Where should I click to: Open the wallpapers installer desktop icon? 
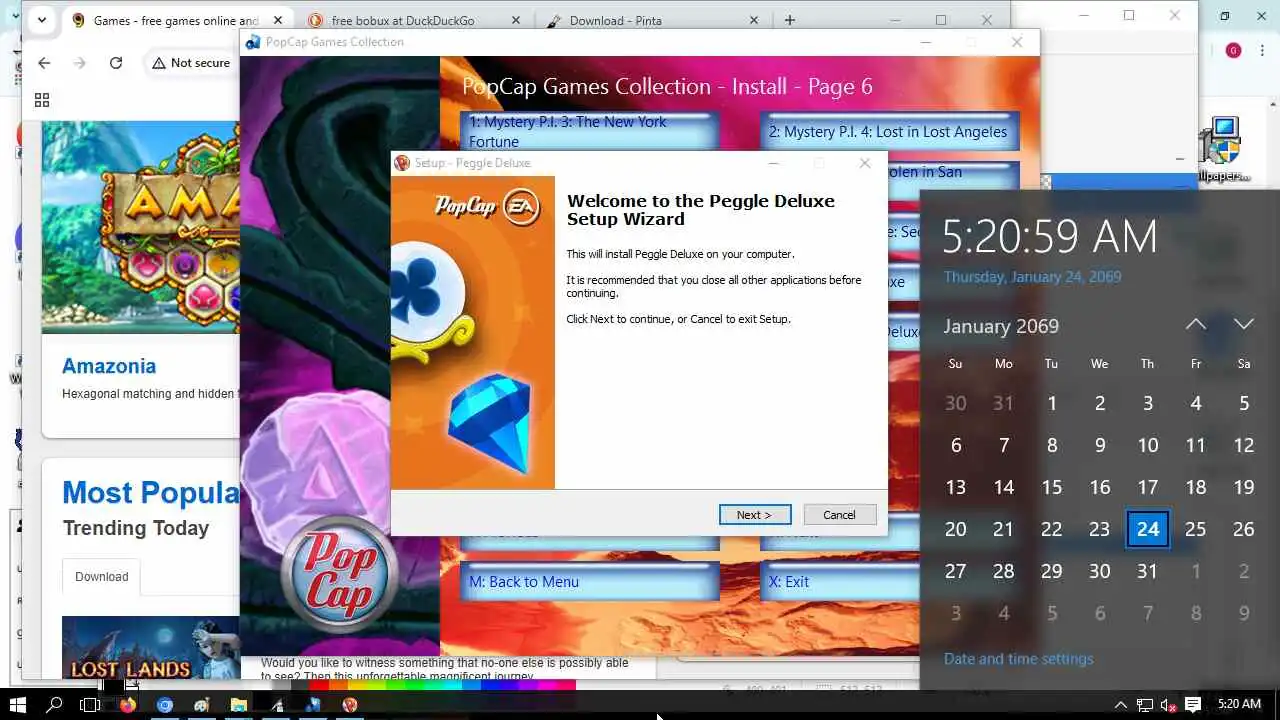[1222, 150]
